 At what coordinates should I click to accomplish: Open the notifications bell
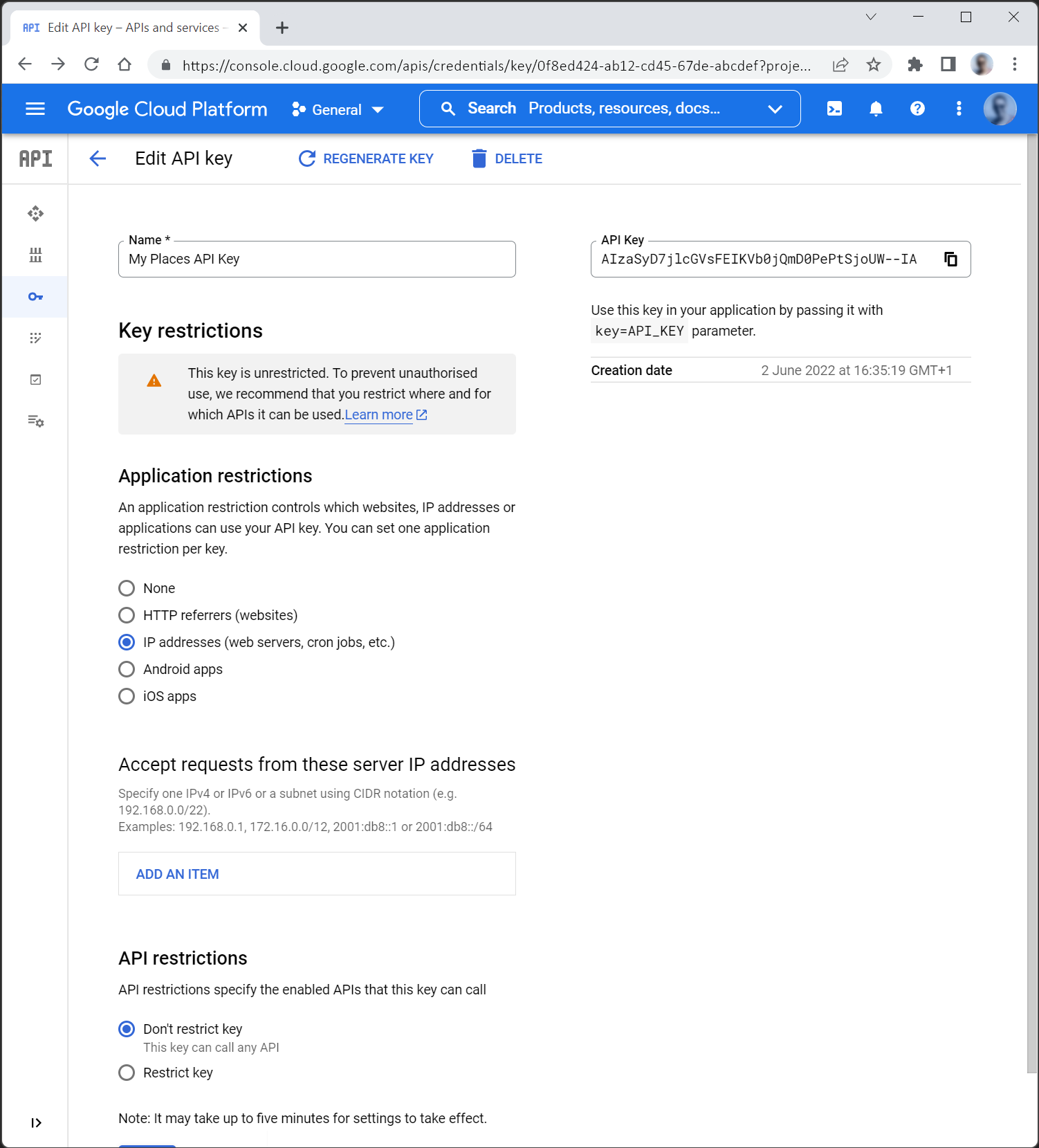click(876, 109)
